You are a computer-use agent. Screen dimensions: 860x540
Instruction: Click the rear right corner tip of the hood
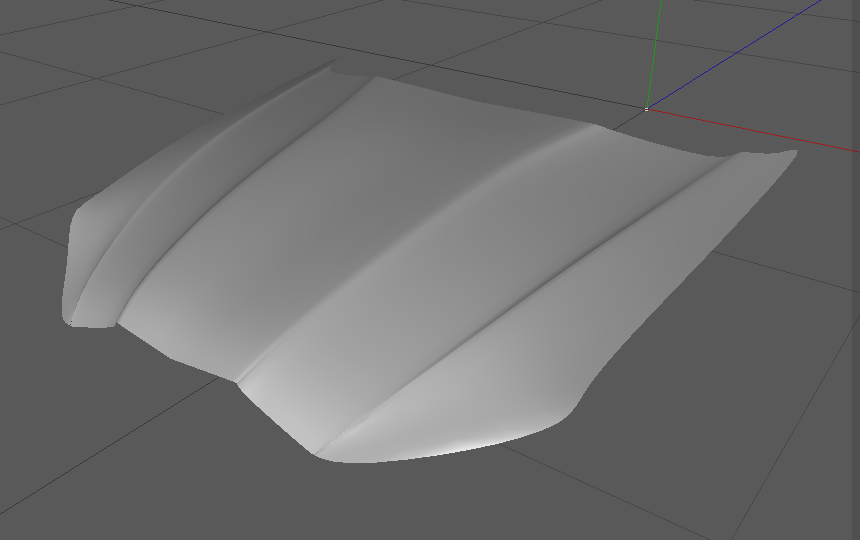pyautogui.click(x=793, y=152)
